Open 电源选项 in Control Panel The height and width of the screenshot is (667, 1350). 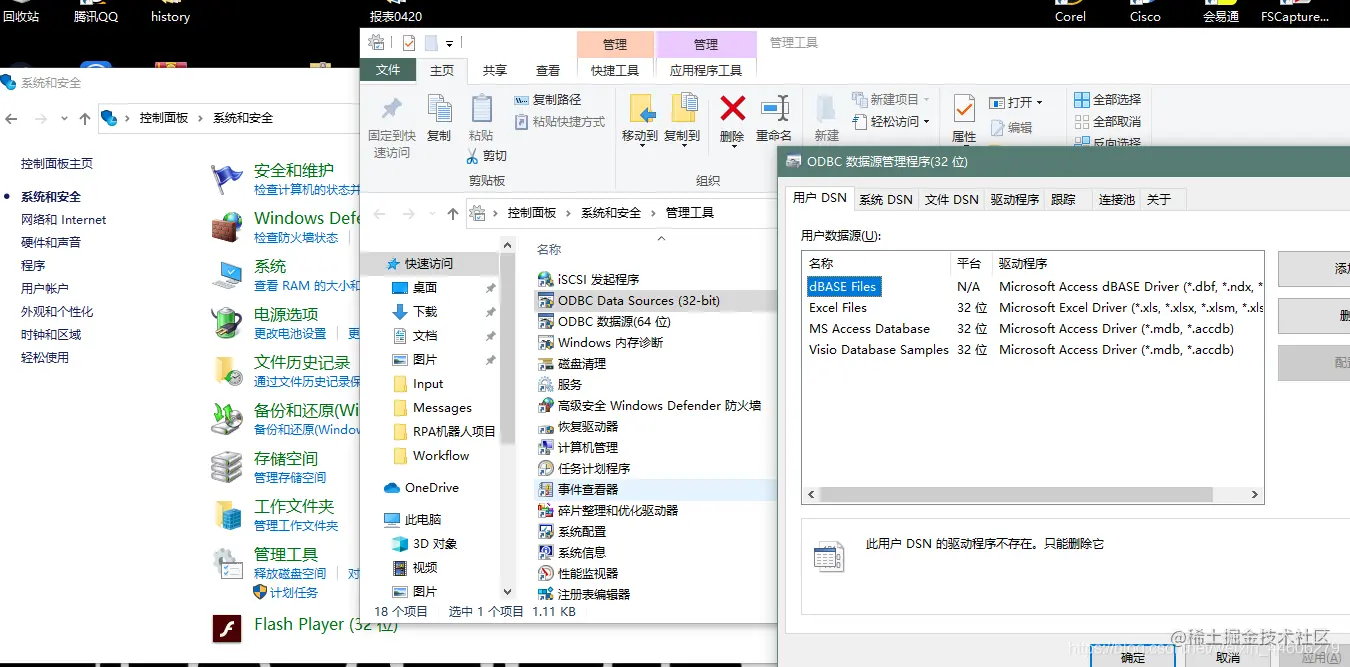(286, 314)
